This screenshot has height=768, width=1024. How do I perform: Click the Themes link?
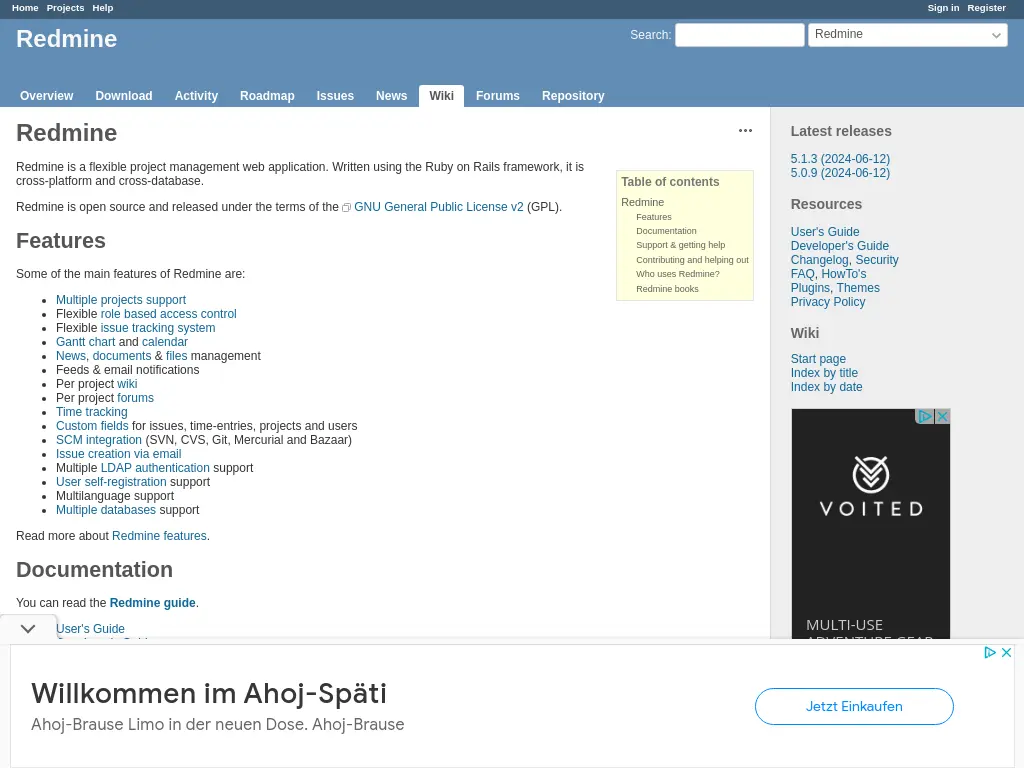point(858,288)
